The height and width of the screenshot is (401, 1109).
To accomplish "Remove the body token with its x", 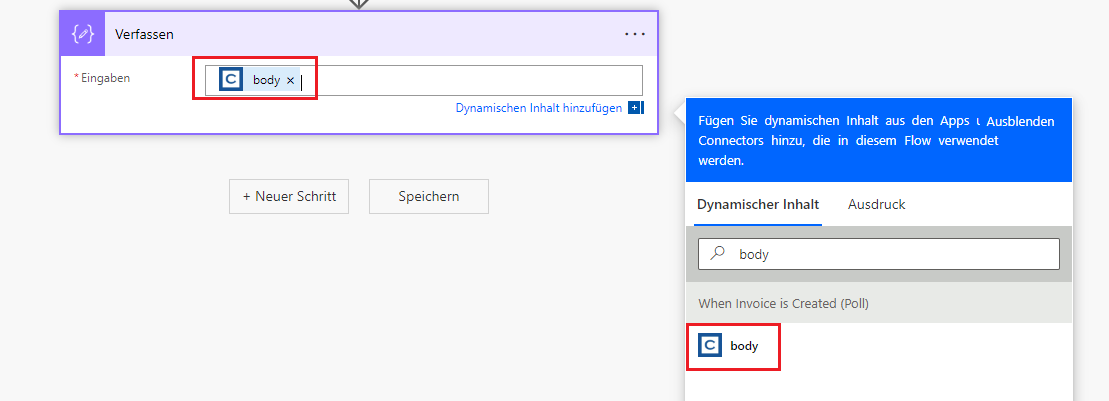I will 290,81.
